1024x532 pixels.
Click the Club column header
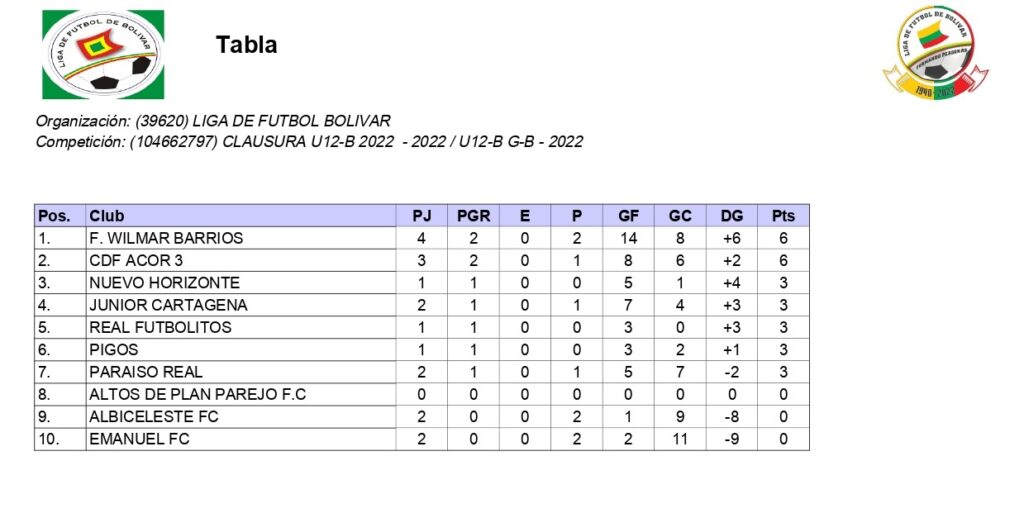click(107, 216)
